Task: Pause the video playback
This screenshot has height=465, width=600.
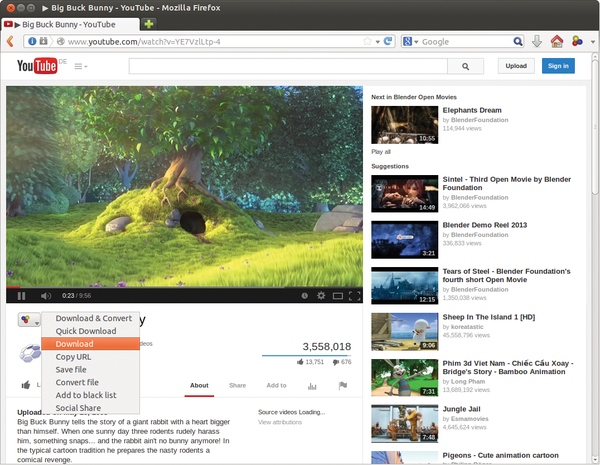Action: pyautogui.click(x=21, y=295)
